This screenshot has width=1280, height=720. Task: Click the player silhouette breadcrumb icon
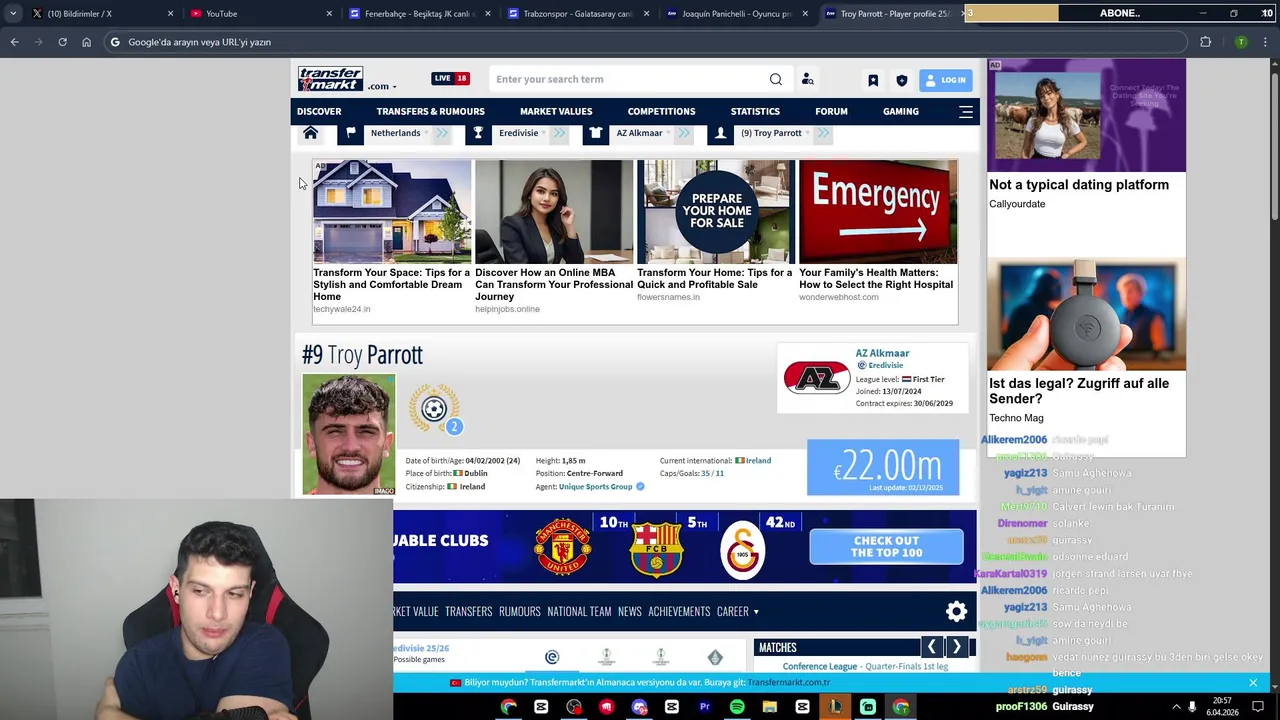pos(720,133)
